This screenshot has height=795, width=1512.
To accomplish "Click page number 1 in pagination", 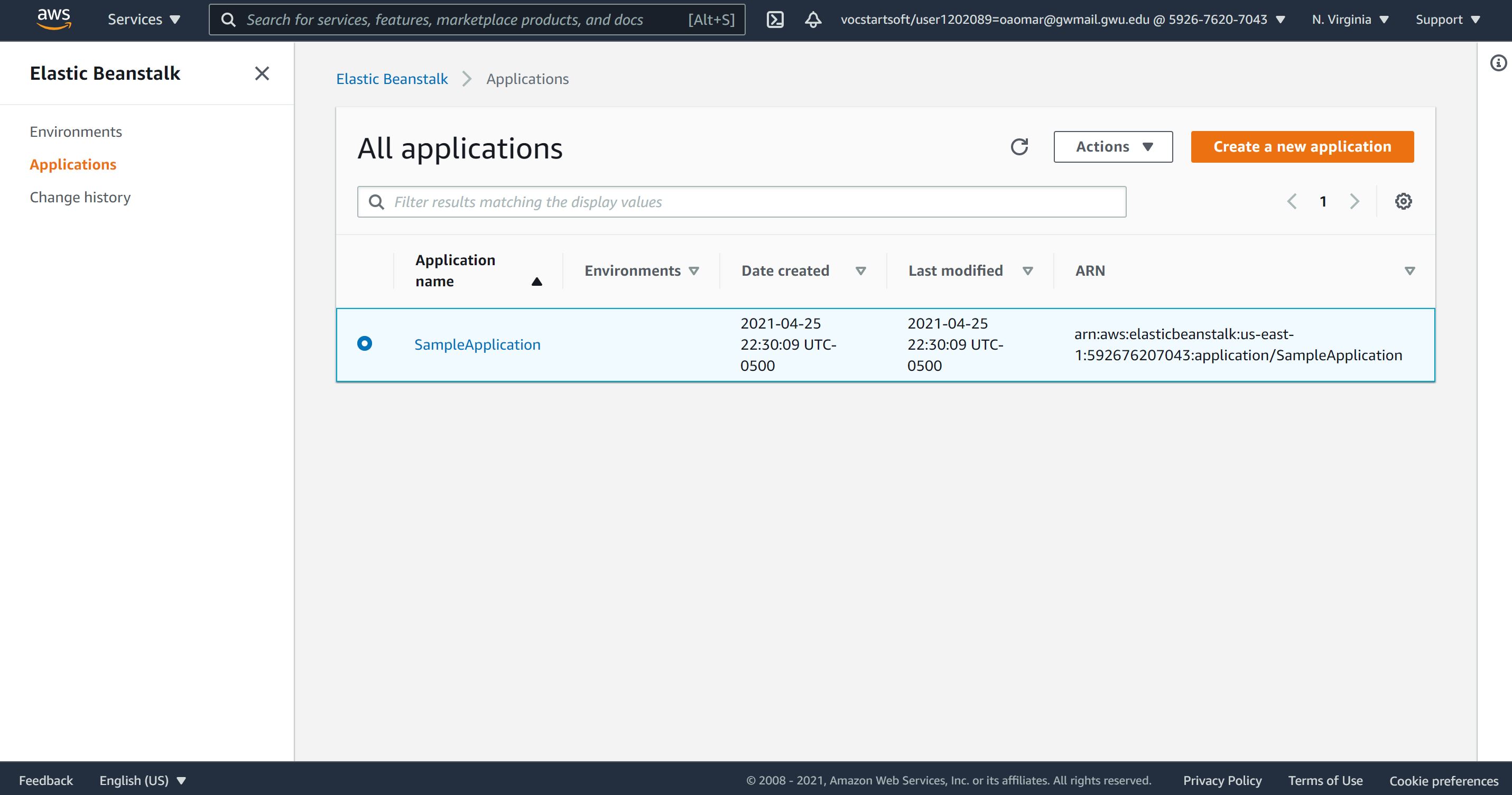I will coord(1323,202).
